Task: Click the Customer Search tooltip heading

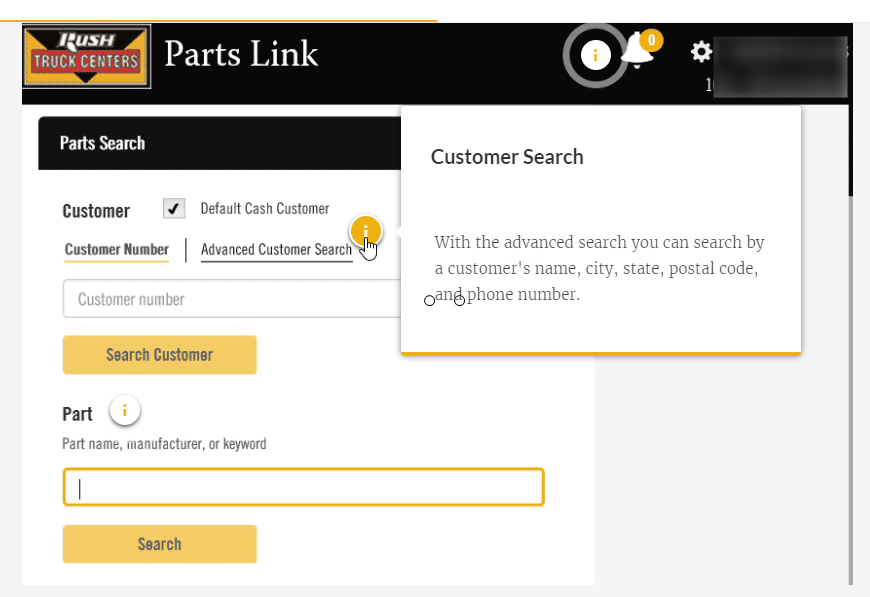Action: 507,157
